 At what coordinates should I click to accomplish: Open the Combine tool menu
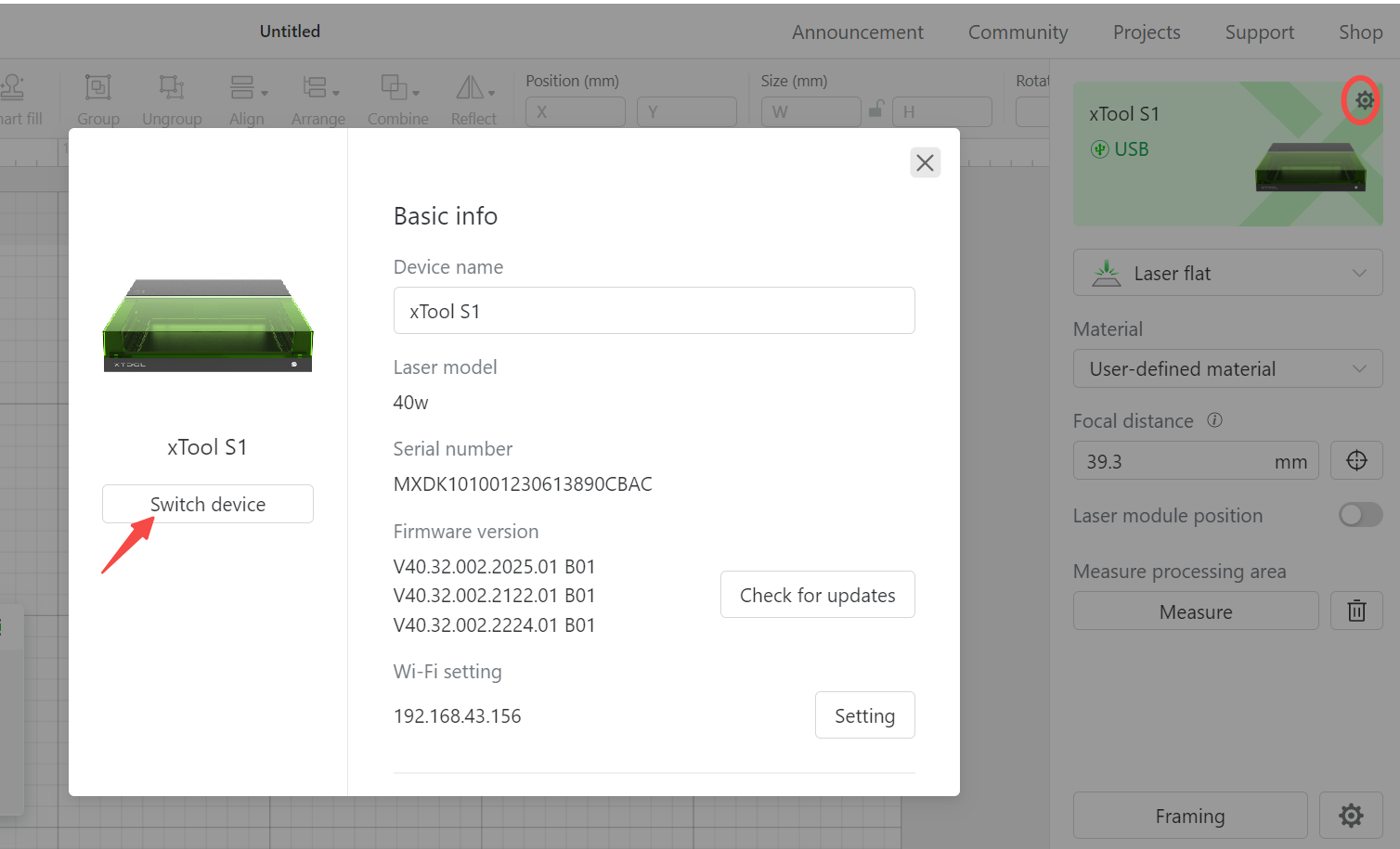pos(398,100)
